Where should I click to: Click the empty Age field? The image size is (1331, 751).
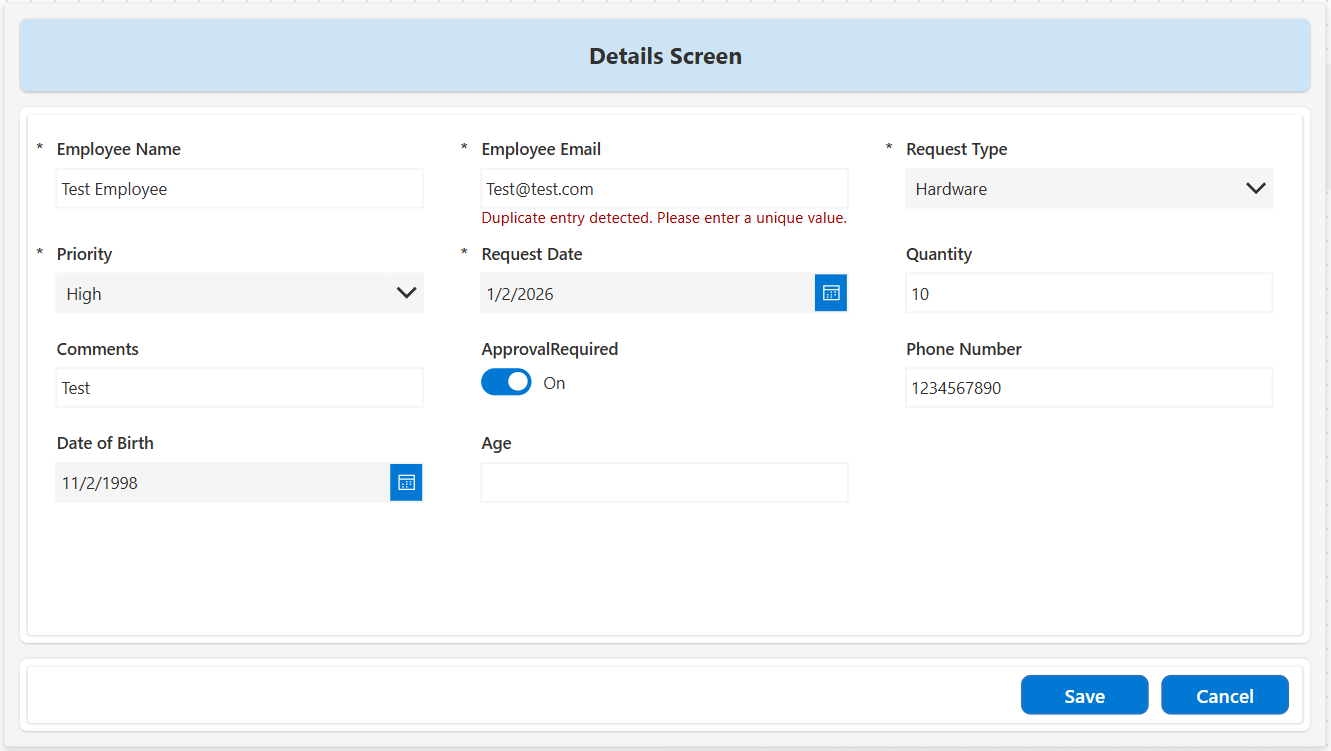click(664, 482)
